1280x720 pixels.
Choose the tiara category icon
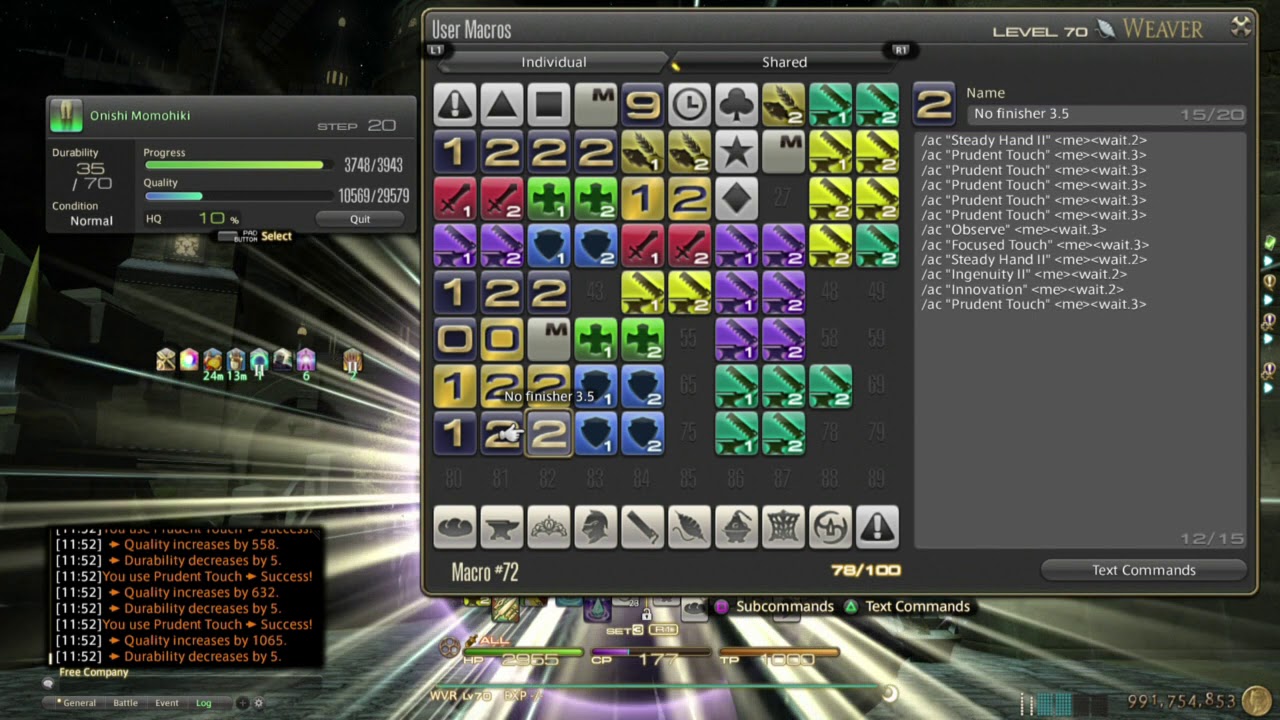pos(549,527)
